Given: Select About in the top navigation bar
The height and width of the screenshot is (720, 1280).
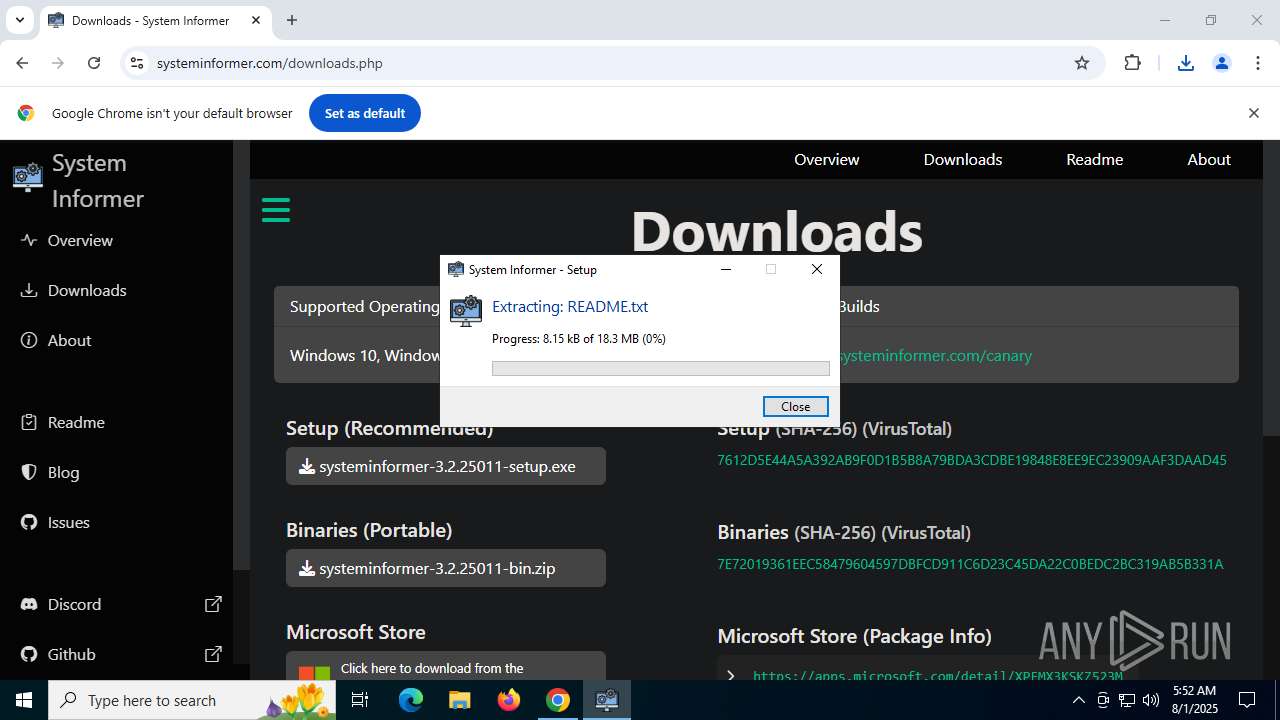Looking at the screenshot, I should click(x=1208, y=159).
